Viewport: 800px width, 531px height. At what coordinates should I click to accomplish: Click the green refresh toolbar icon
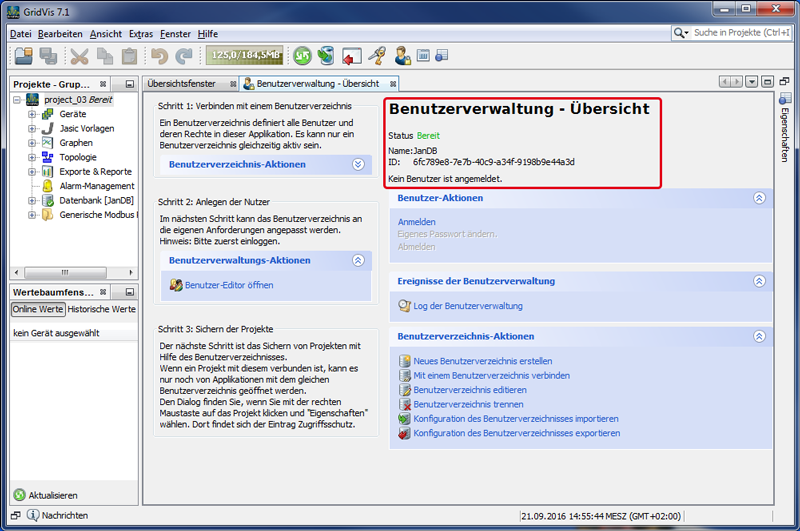pyautogui.click(x=302, y=56)
